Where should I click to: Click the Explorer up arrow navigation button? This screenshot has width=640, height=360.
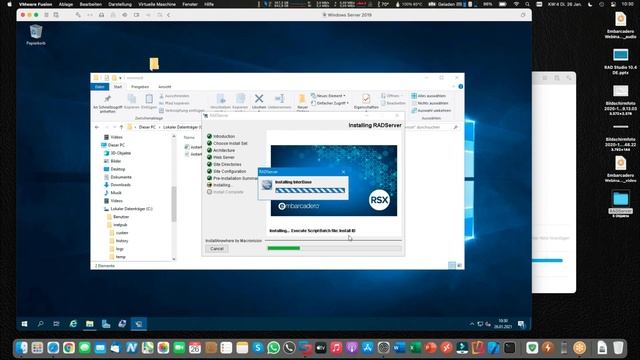tap(121, 127)
